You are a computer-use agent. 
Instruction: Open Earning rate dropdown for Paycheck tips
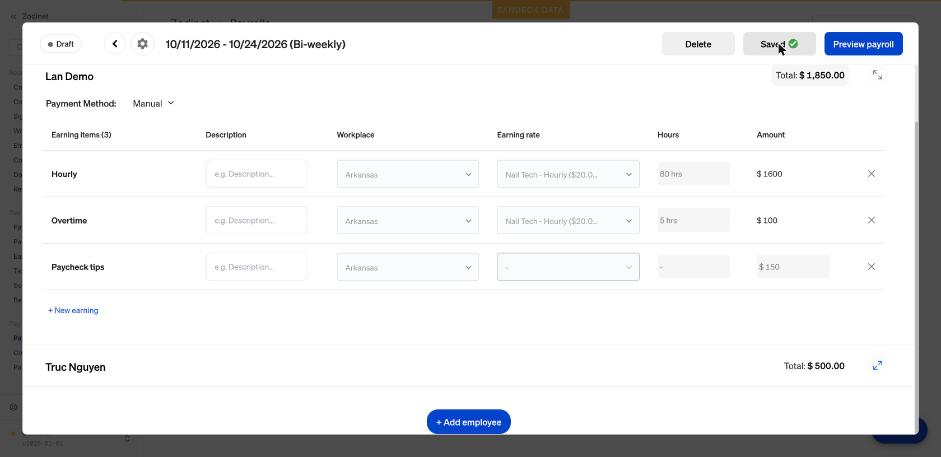[568, 267]
